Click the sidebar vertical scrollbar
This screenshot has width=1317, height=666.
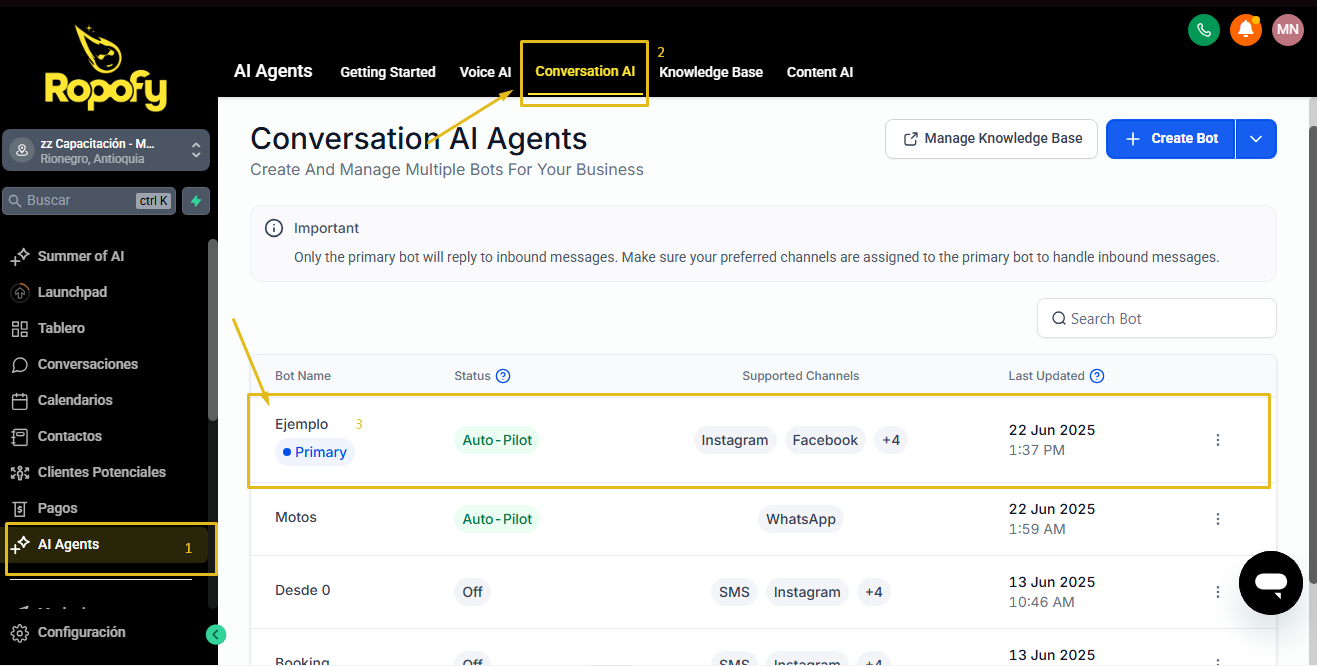(212, 330)
